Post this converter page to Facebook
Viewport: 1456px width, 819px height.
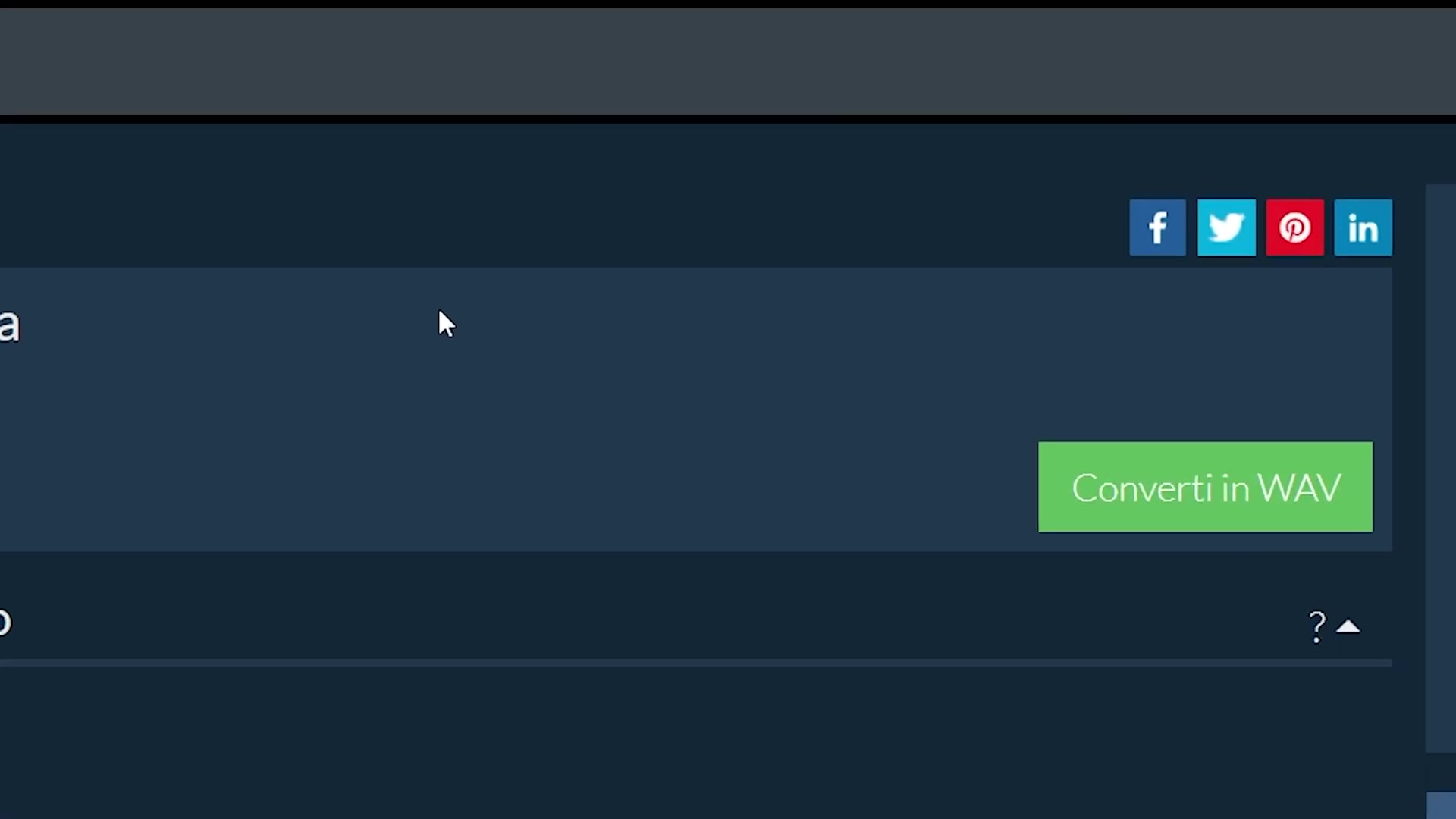[x=1157, y=227]
